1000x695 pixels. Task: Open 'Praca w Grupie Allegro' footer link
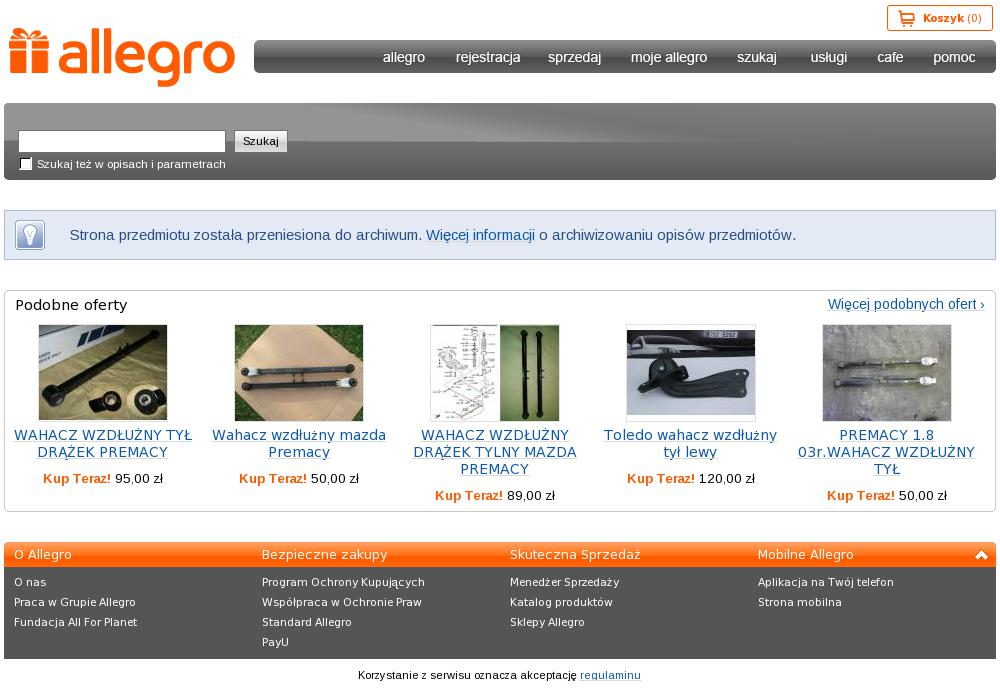click(x=75, y=602)
